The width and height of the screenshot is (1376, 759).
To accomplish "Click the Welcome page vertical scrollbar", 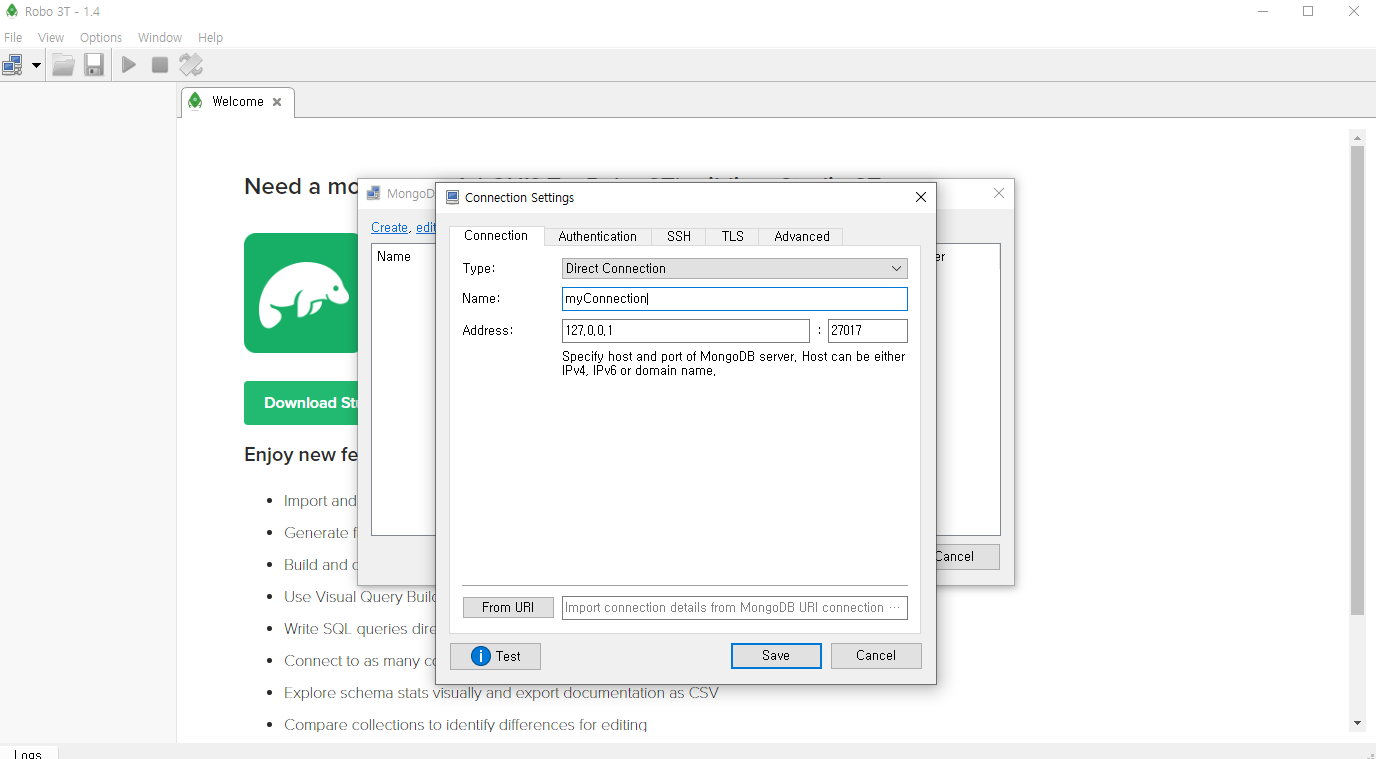I will pos(1357,380).
